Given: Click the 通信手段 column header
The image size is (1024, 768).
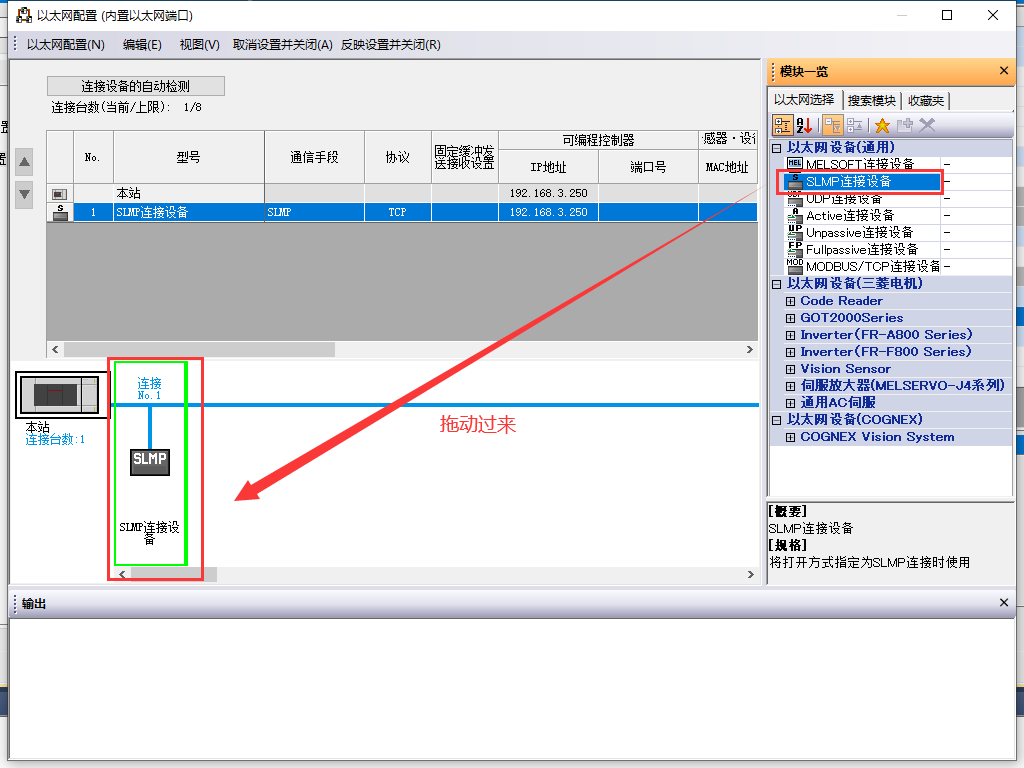Looking at the screenshot, I should 314,157.
